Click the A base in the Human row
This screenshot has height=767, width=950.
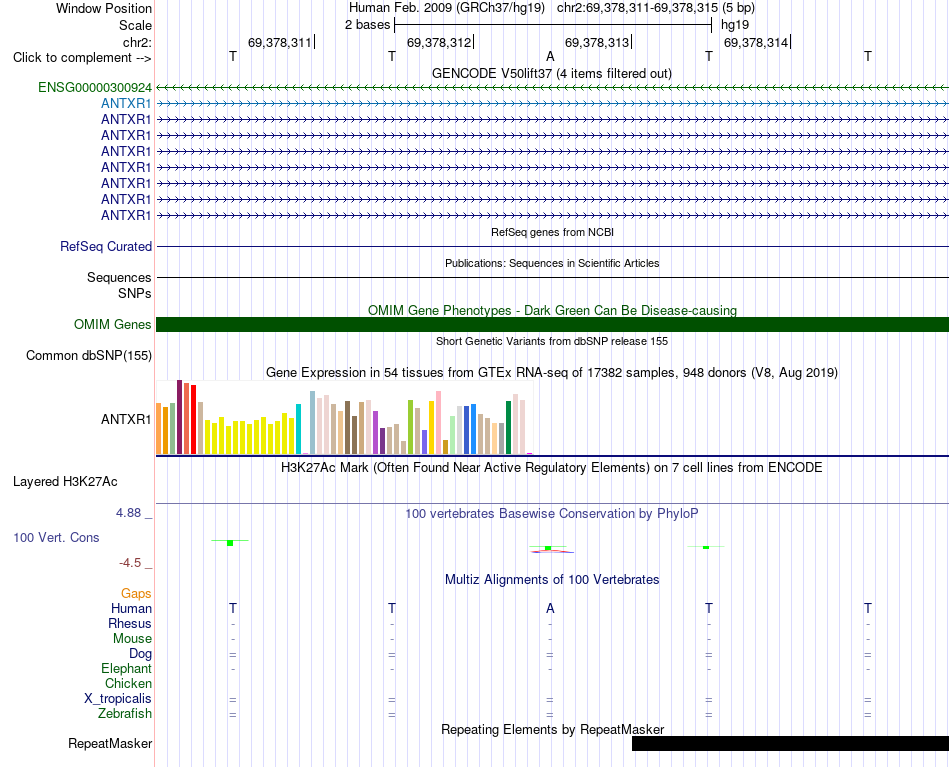pyautogui.click(x=550, y=608)
